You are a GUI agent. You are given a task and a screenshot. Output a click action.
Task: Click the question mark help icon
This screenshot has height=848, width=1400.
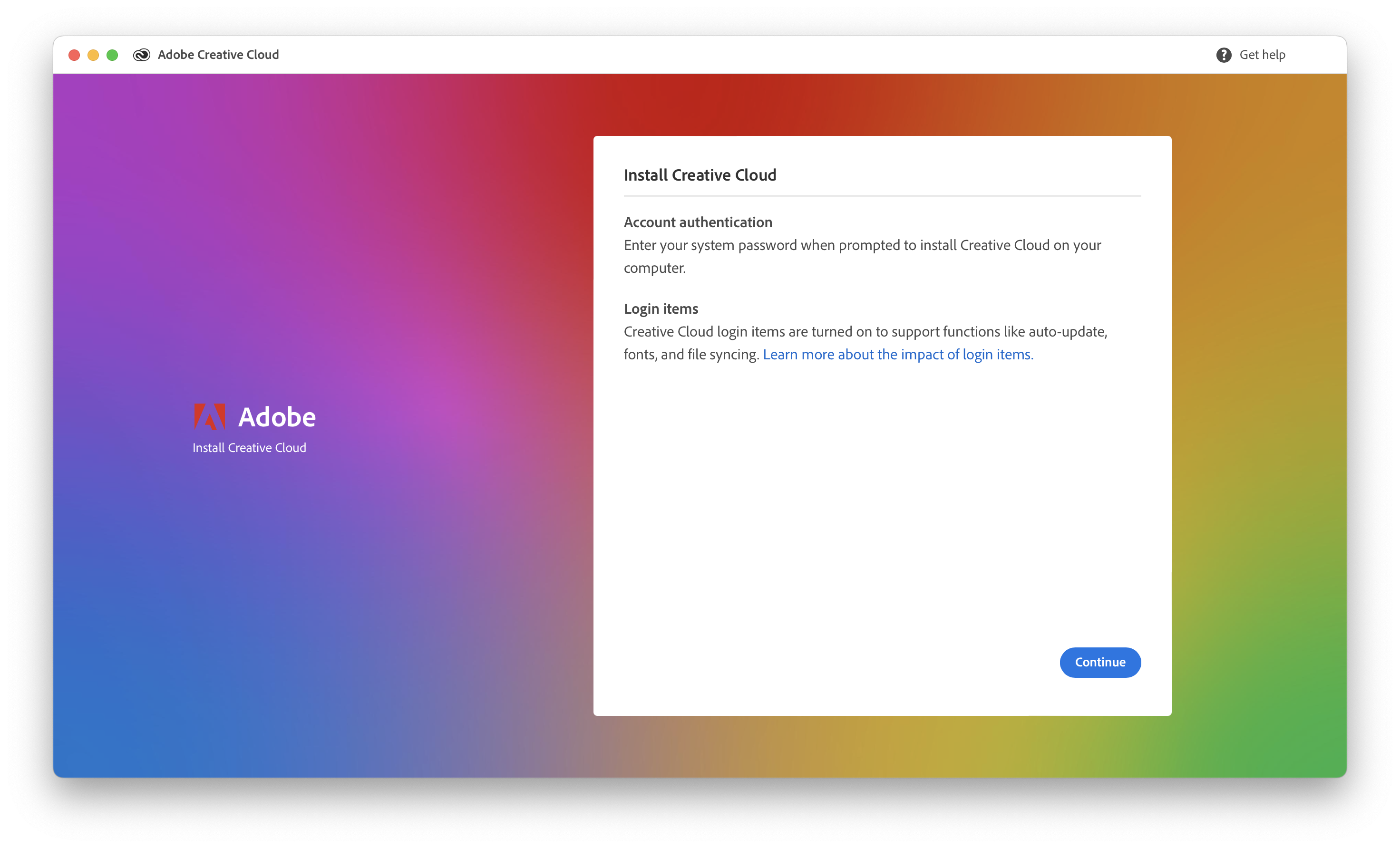click(1223, 55)
